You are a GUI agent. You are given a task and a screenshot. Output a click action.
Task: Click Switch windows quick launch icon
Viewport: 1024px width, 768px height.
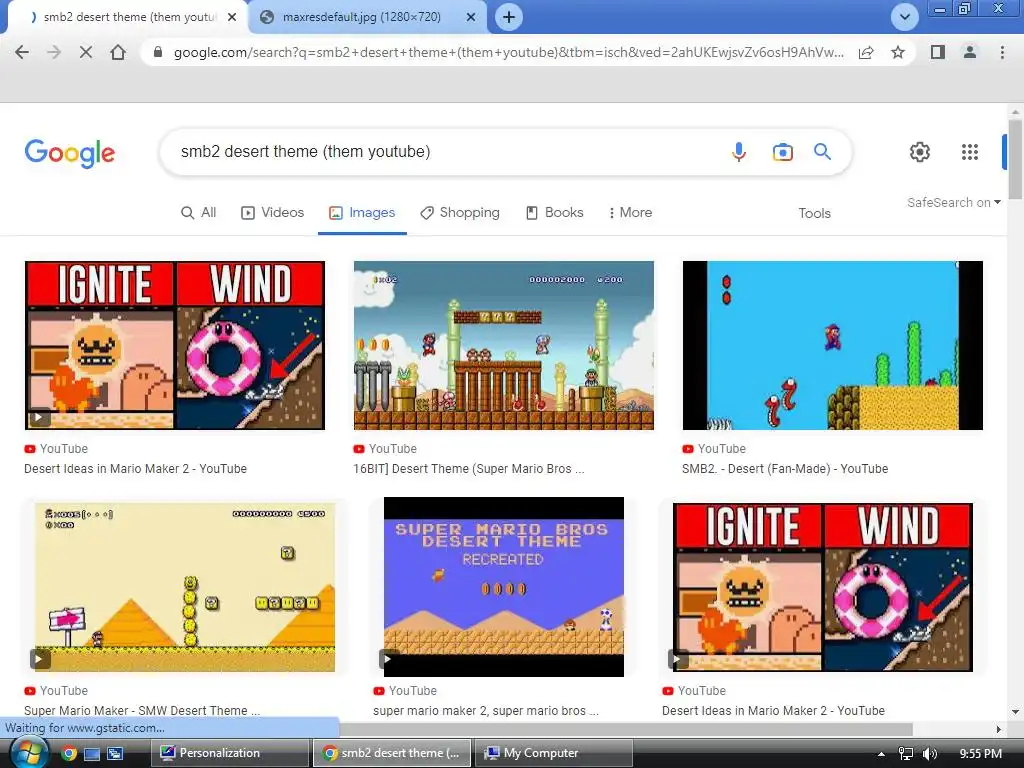point(116,754)
